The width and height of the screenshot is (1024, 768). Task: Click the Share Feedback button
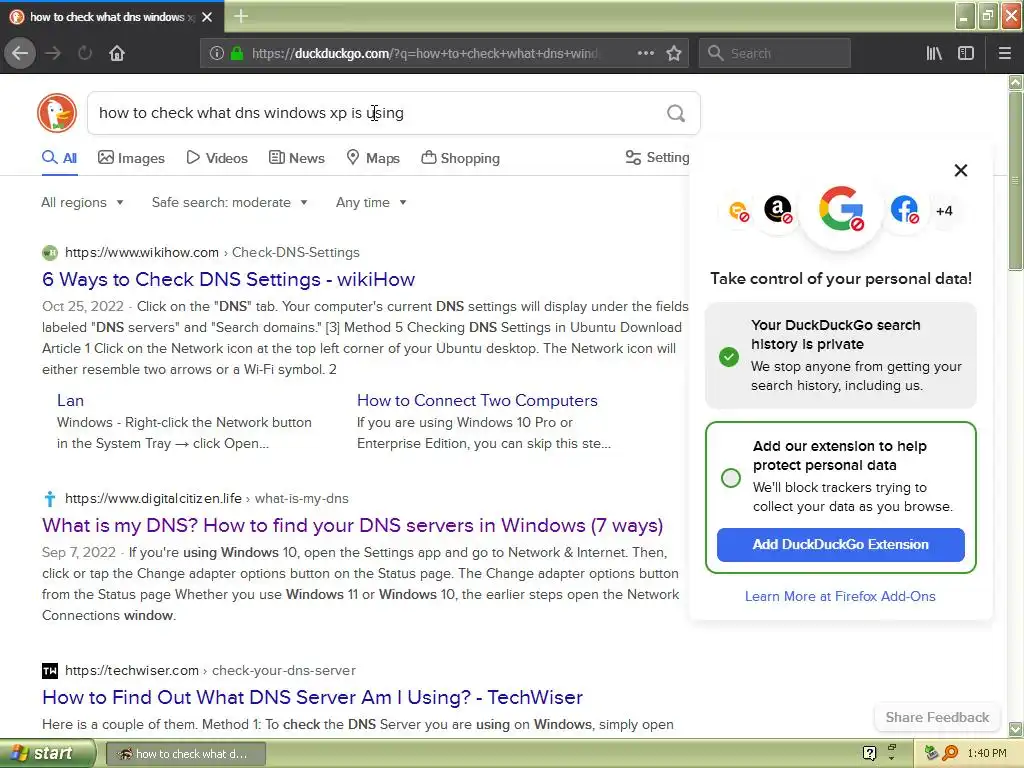click(x=937, y=717)
